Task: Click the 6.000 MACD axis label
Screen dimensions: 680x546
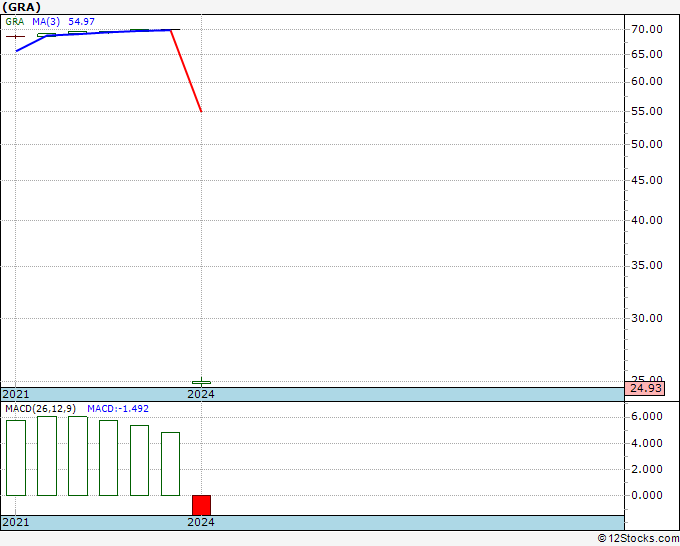Action: coord(647,416)
